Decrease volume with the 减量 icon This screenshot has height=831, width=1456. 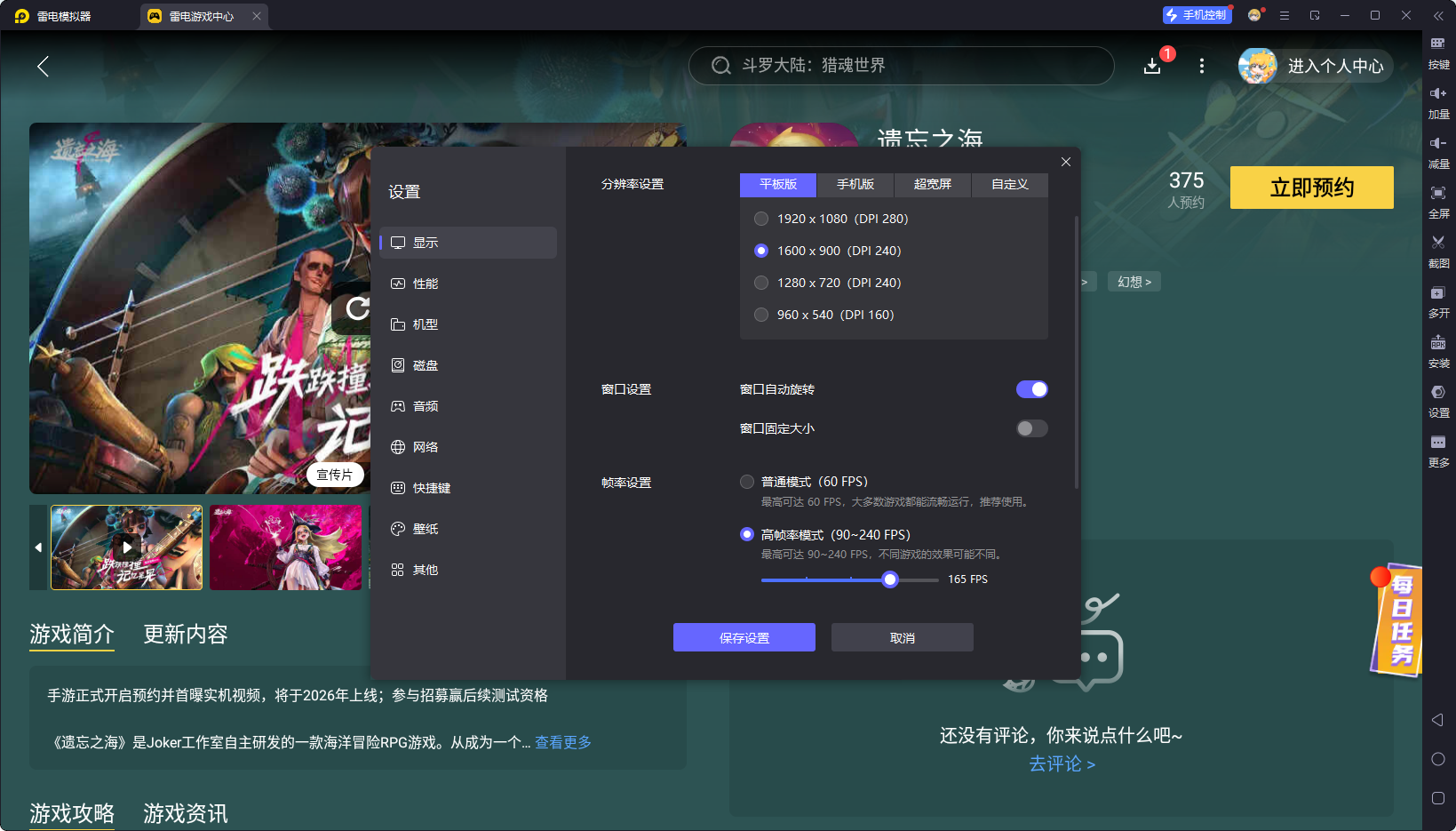click(x=1438, y=152)
